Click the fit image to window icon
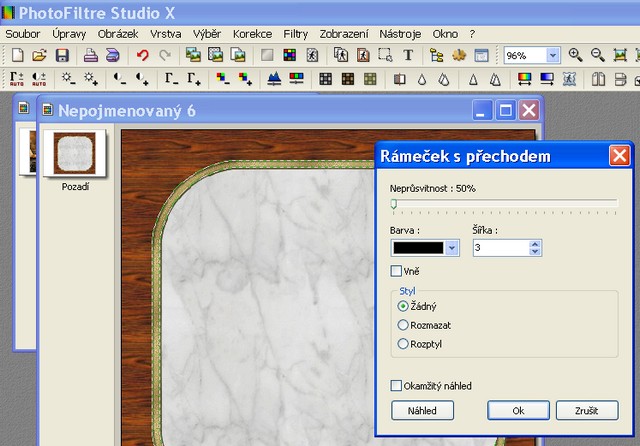Screen dimensions: 640x446 620,55
